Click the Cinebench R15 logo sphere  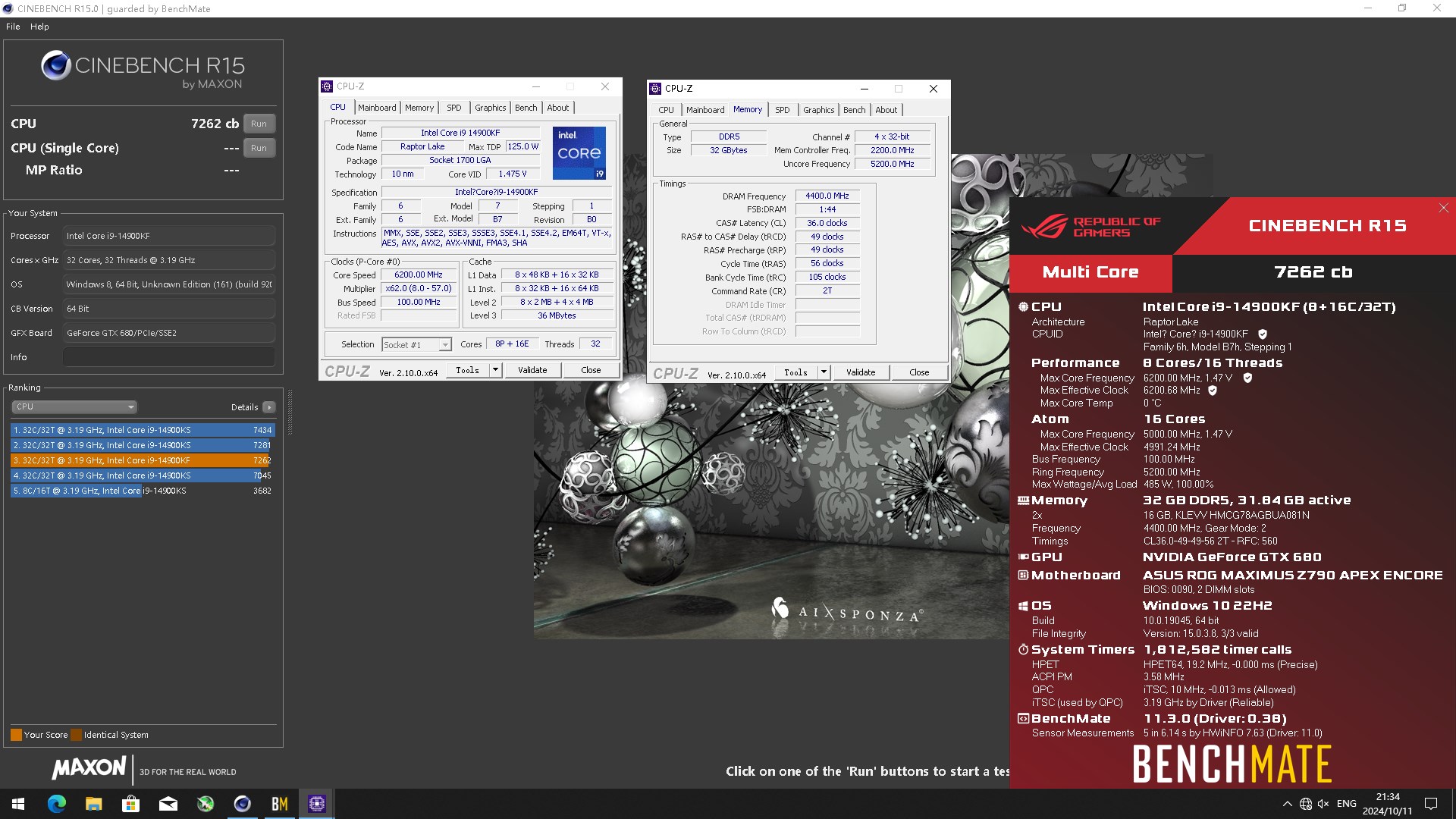[x=56, y=65]
